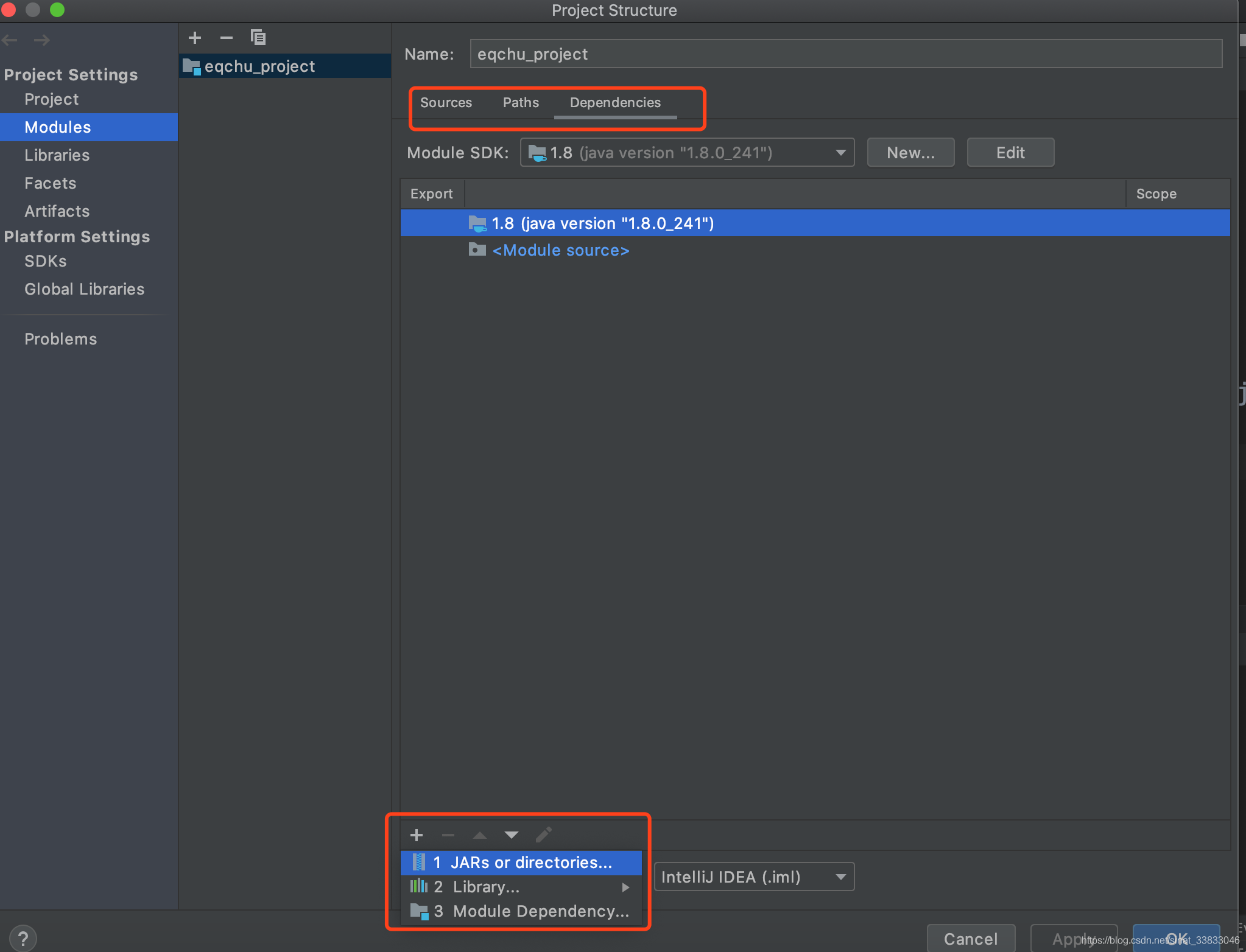Open the IntelliJ IDEA (.iml) format dropdown
The width and height of the screenshot is (1246, 952).
pos(754,877)
